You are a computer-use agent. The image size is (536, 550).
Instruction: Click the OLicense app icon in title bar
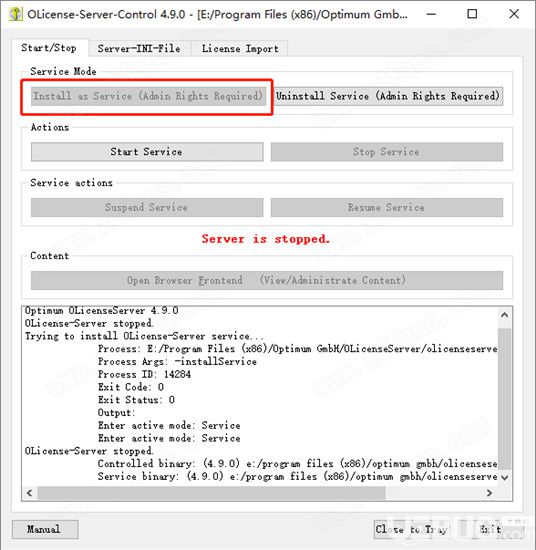tap(15, 14)
